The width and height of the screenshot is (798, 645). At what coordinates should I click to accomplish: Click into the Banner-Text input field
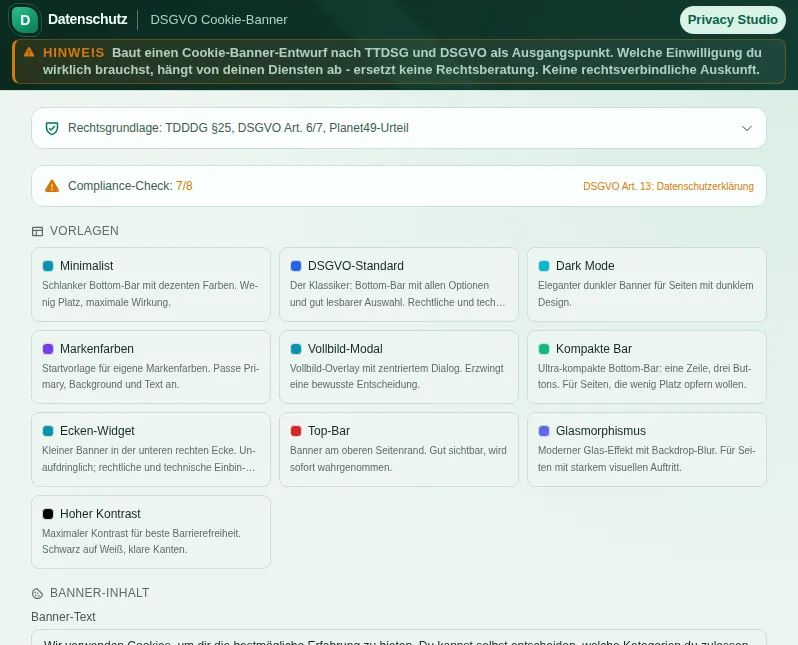398,637
